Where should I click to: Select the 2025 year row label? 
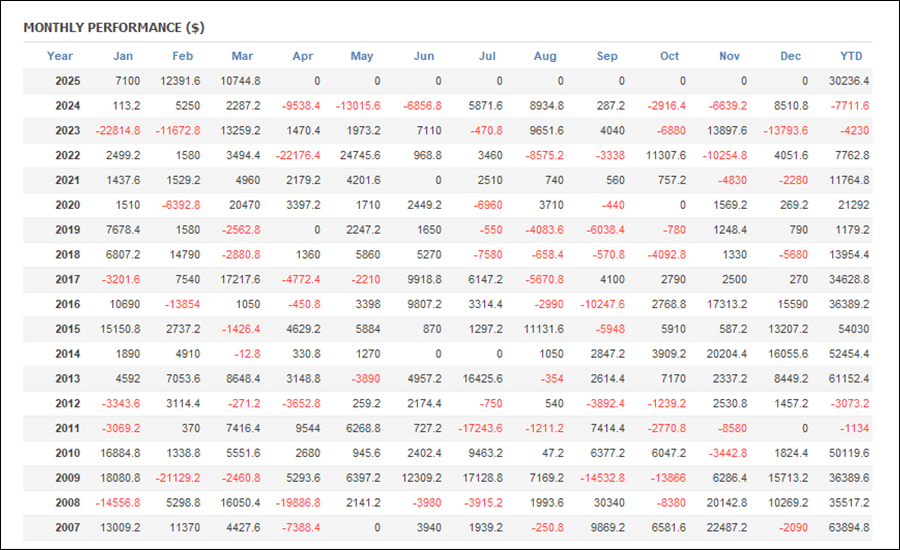(68, 81)
